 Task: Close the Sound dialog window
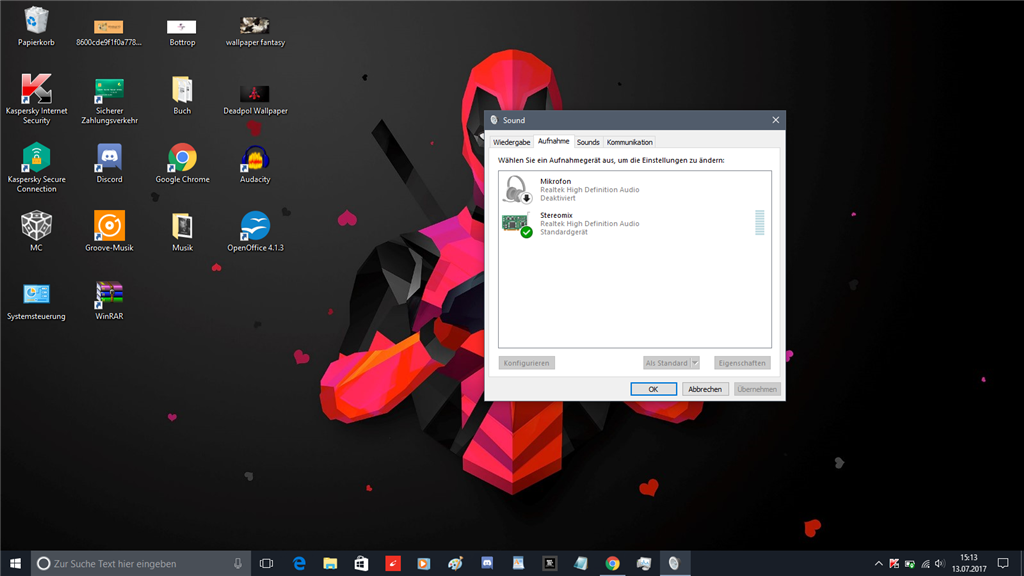click(776, 120)
